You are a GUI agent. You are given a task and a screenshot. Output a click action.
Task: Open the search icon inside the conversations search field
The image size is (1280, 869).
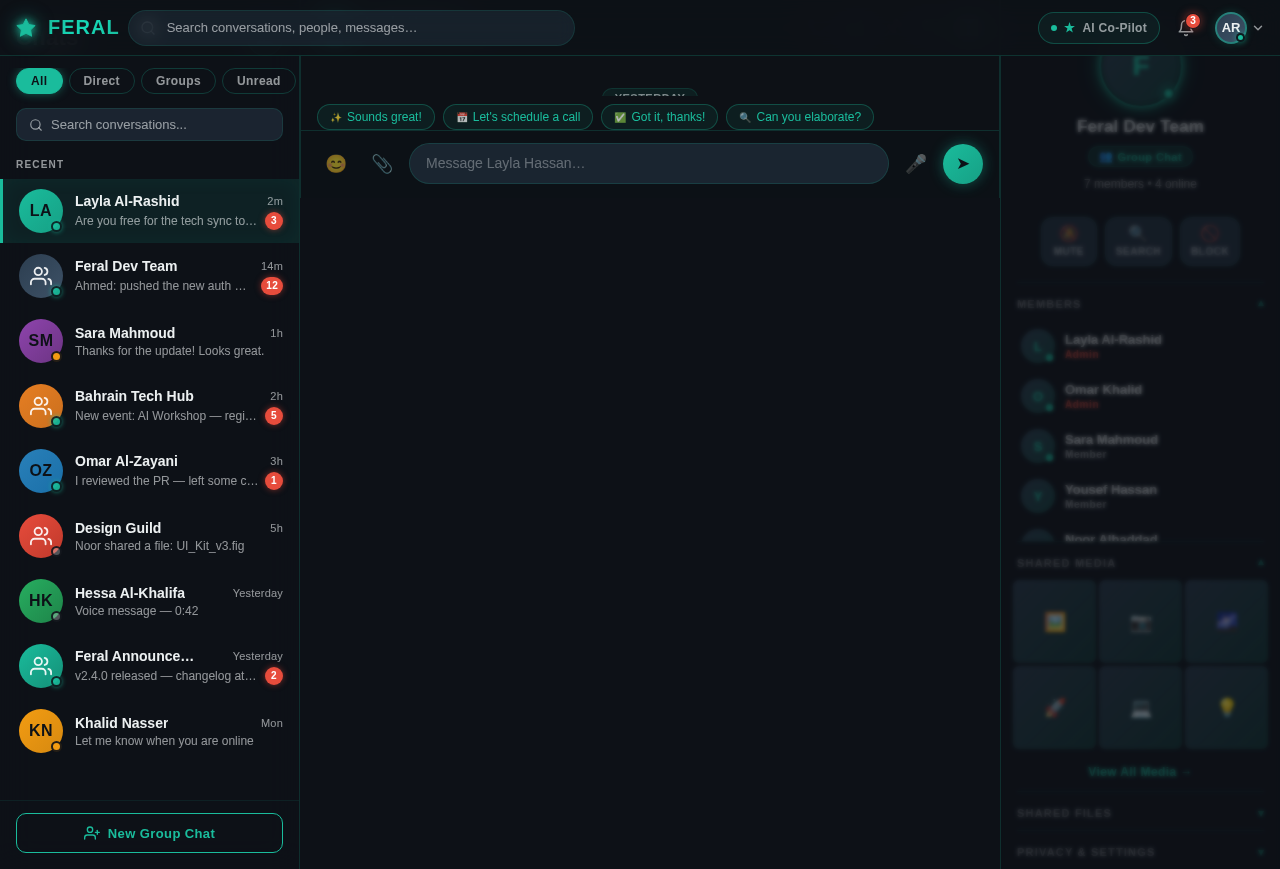pyautogui.click(x=36, y=124)
